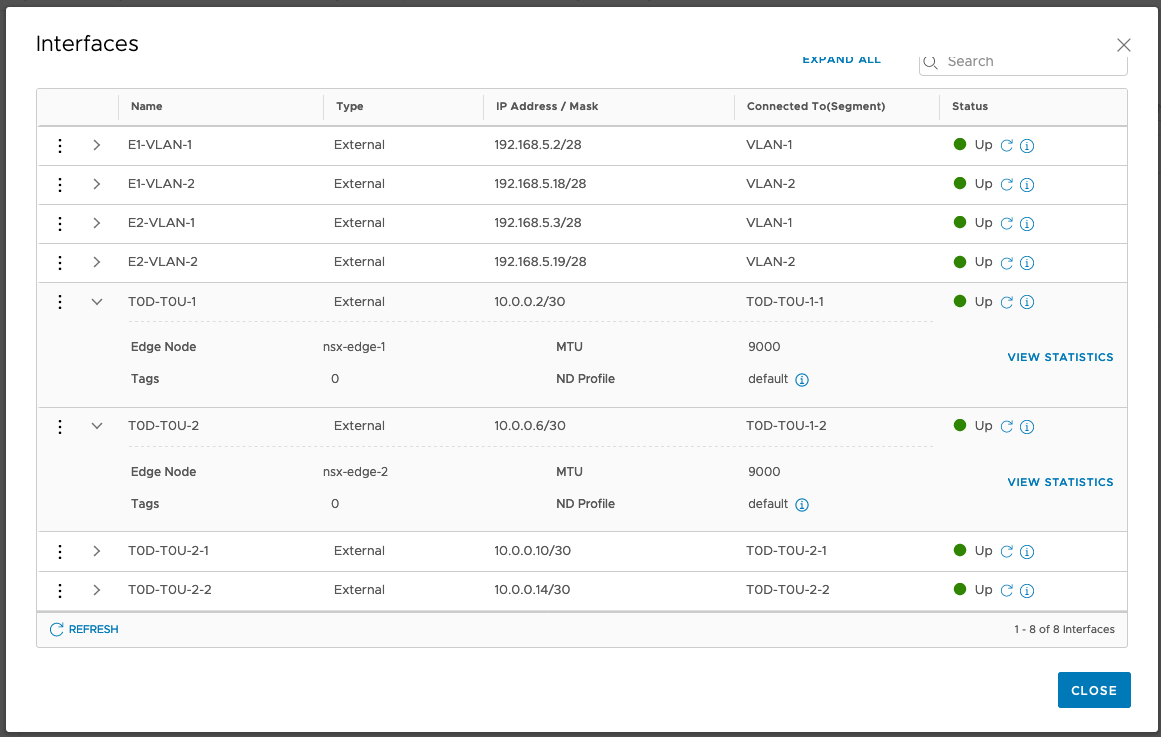
Task: Collapse the T0D-T0U-2 interface details
Action: pyautogui.click(x=97, y=427)
